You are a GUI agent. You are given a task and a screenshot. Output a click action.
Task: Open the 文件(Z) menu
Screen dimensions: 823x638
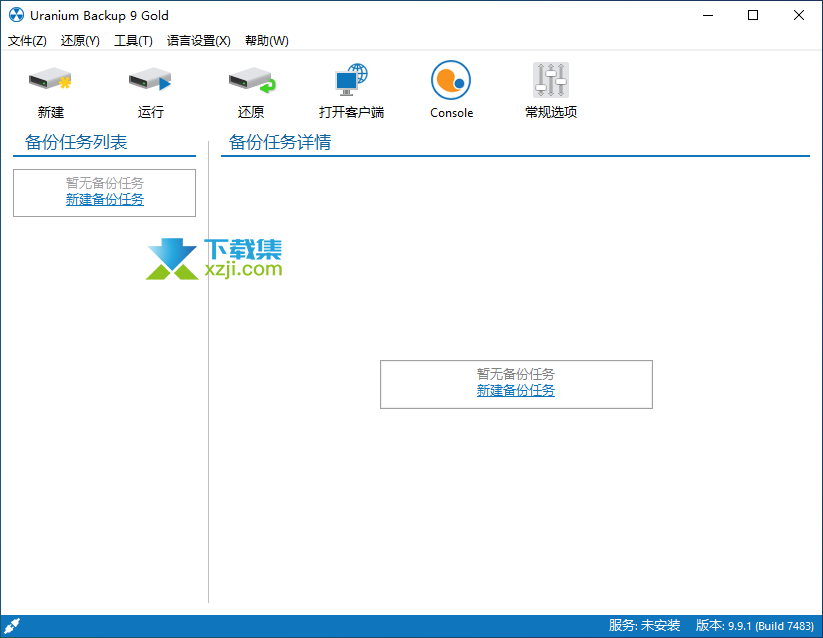27,41
